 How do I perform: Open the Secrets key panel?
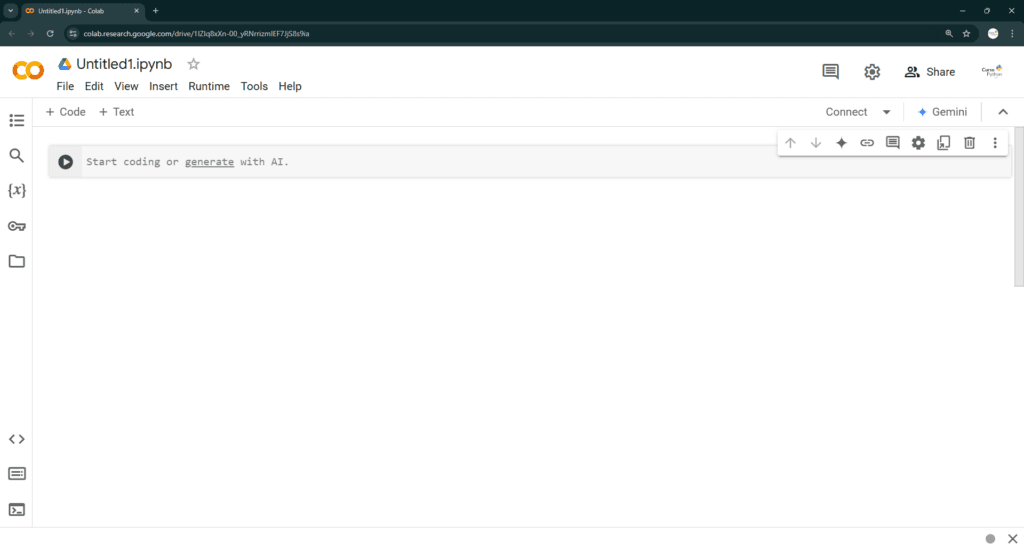[x=16, y=226]
